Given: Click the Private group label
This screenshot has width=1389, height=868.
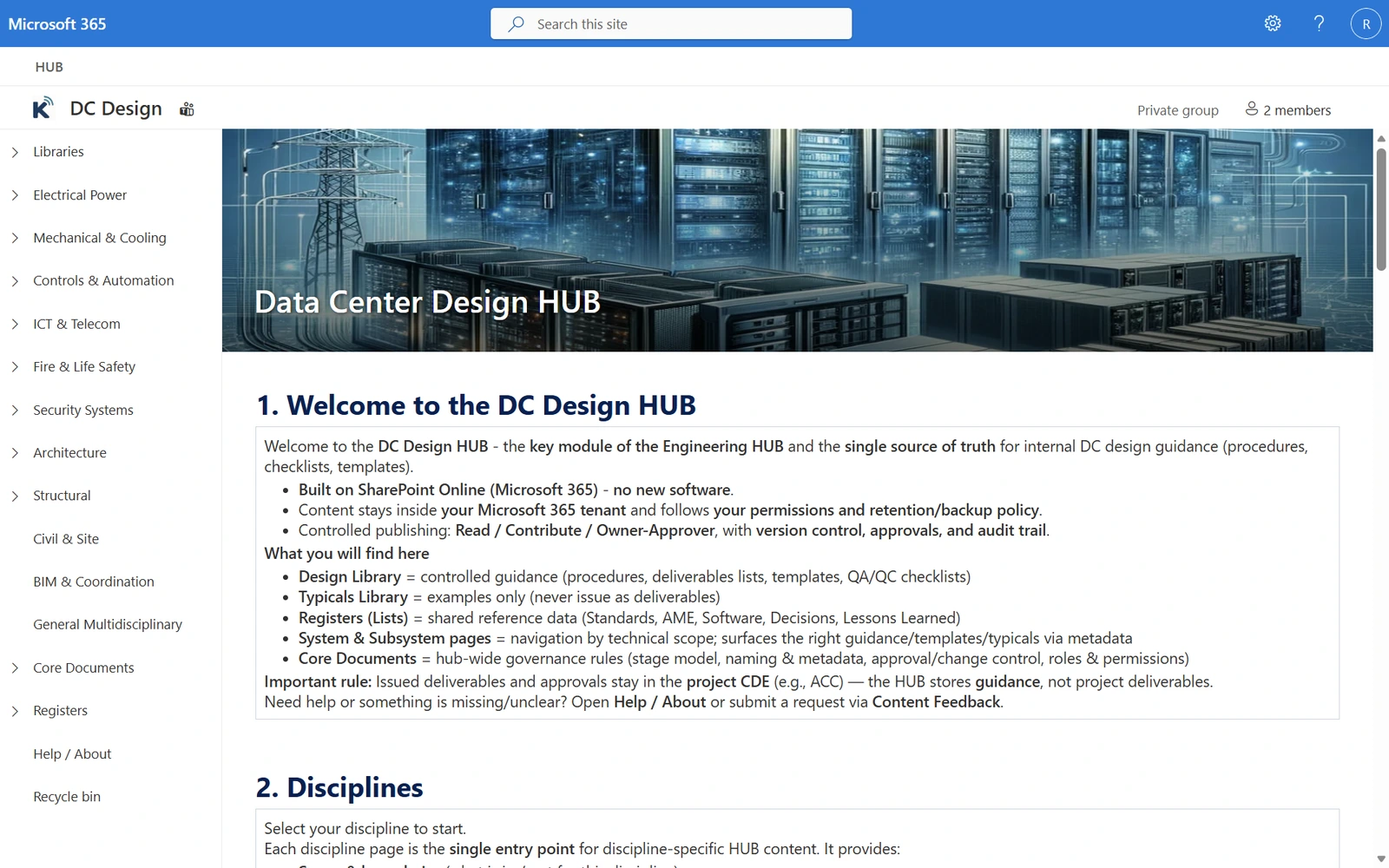Looking at the screenshot, I should coord(1176,109).
